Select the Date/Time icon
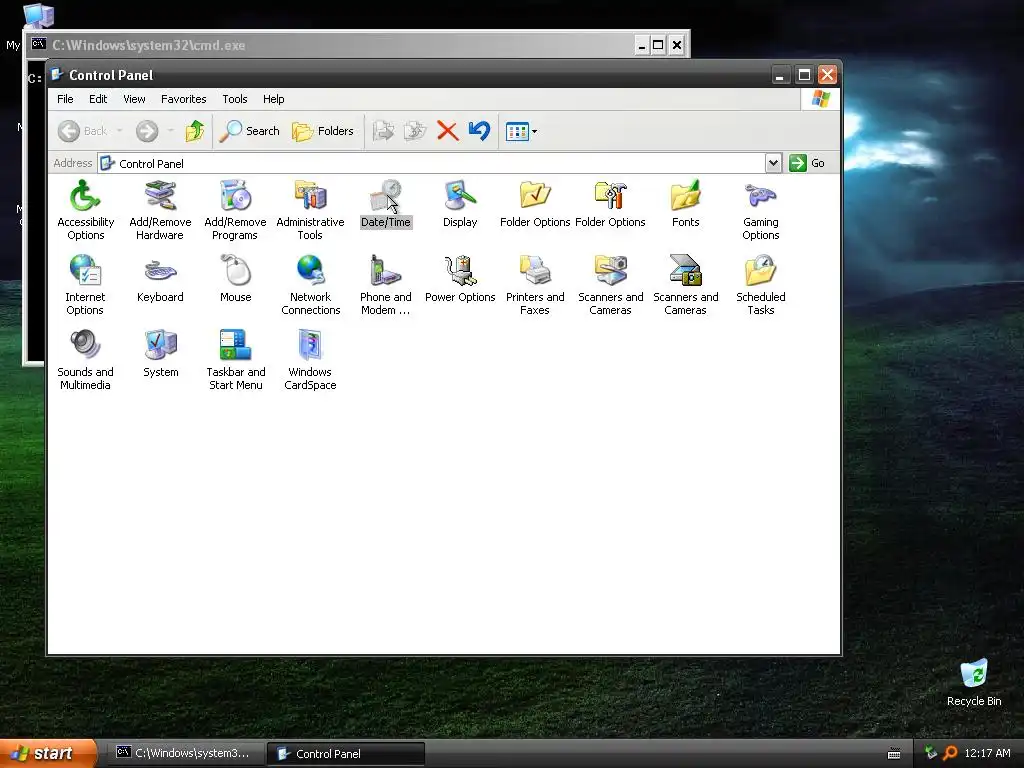 (385, 204)
